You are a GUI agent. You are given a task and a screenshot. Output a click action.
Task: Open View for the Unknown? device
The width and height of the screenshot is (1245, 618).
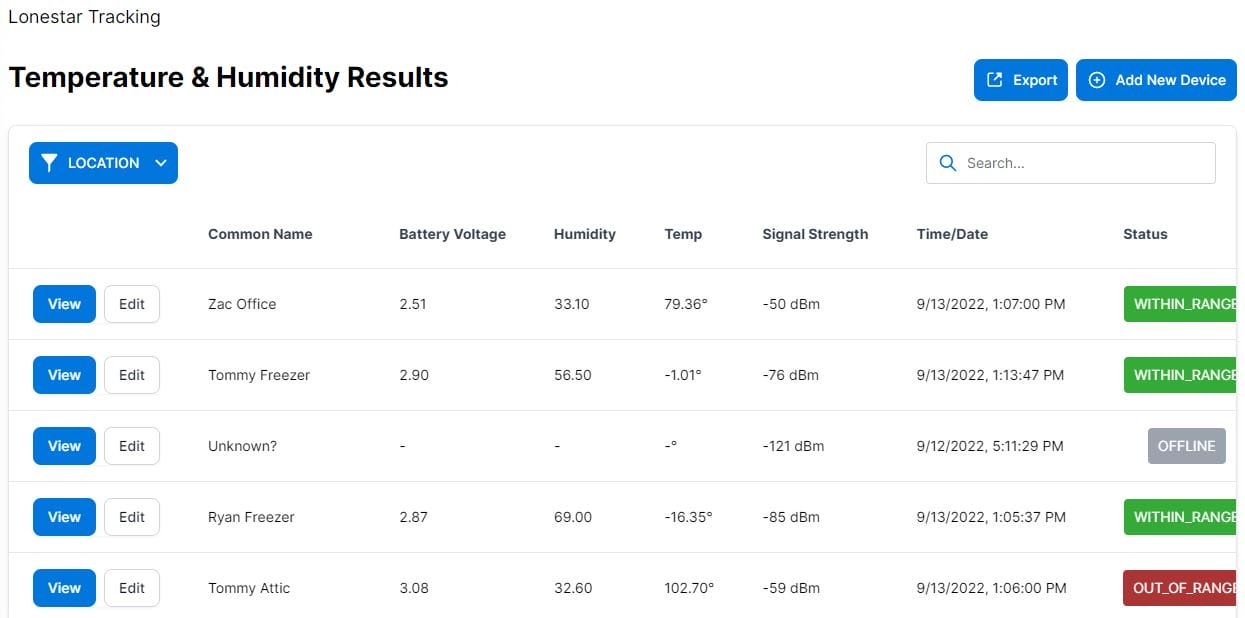(x=64, y=446)
